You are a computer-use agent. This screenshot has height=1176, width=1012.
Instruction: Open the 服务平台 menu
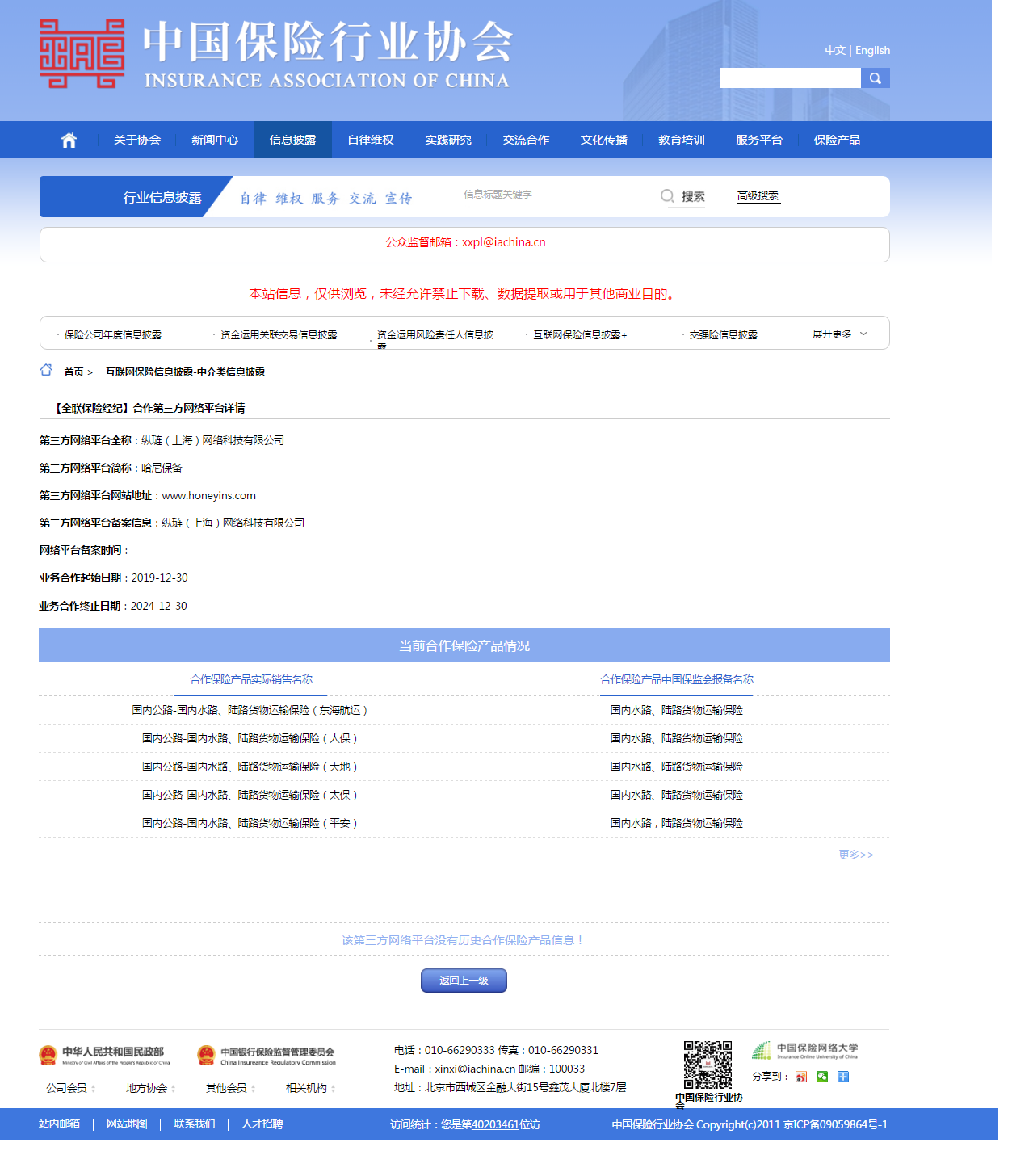click(759, 140)
